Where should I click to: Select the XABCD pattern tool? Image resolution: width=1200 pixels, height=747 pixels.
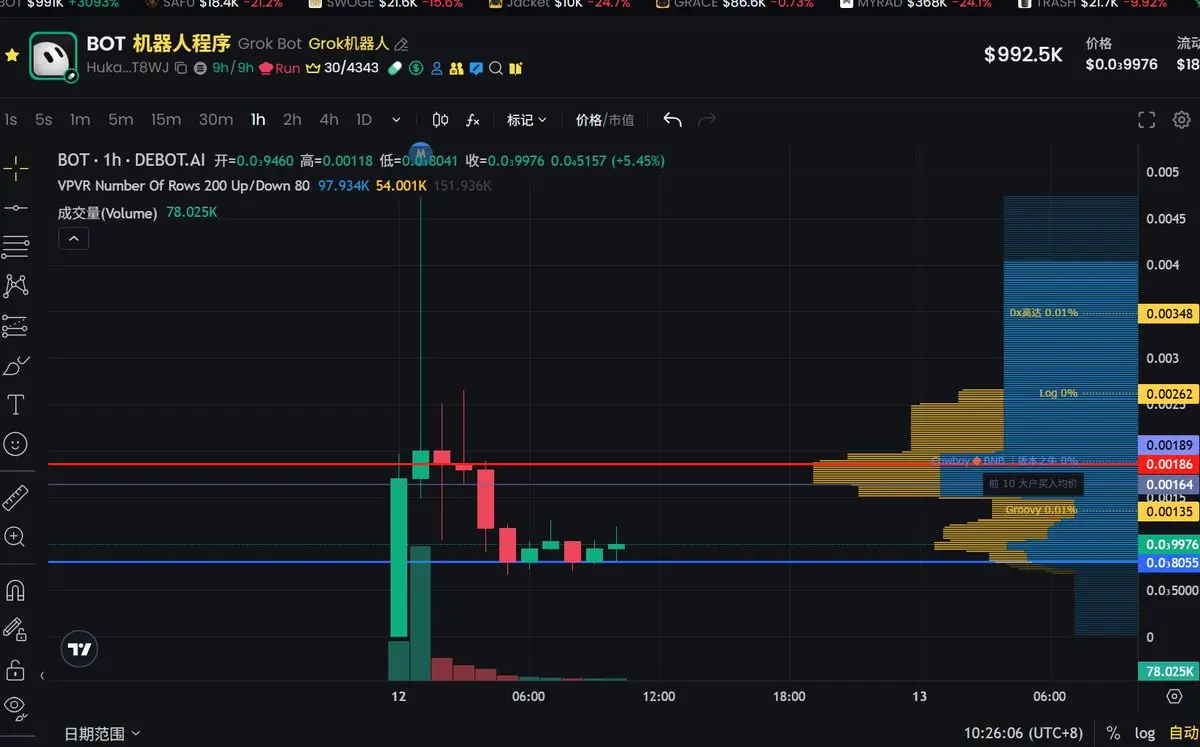(x=15, y=286)
